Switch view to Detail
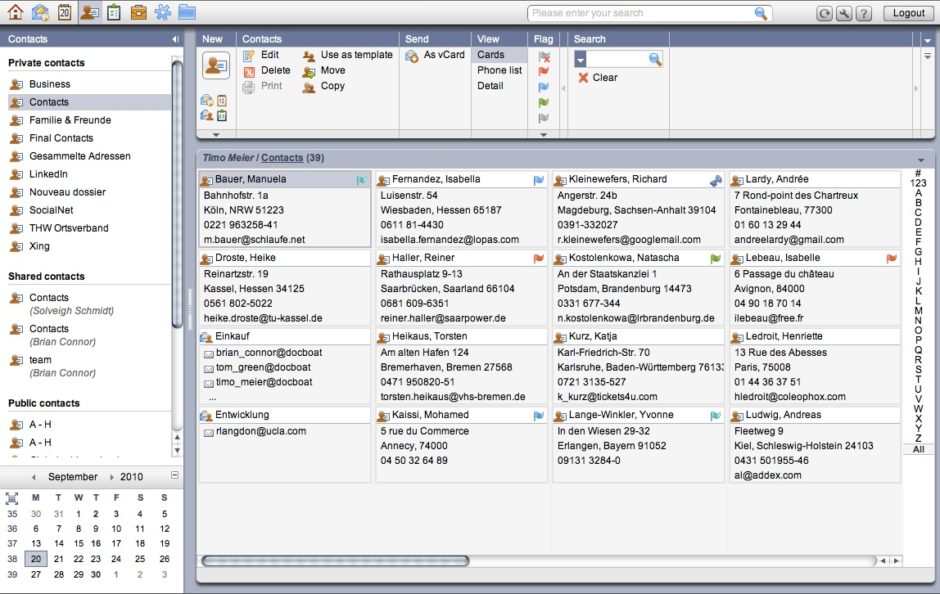Viewport: 940px width, 594px height. (490, 86)
